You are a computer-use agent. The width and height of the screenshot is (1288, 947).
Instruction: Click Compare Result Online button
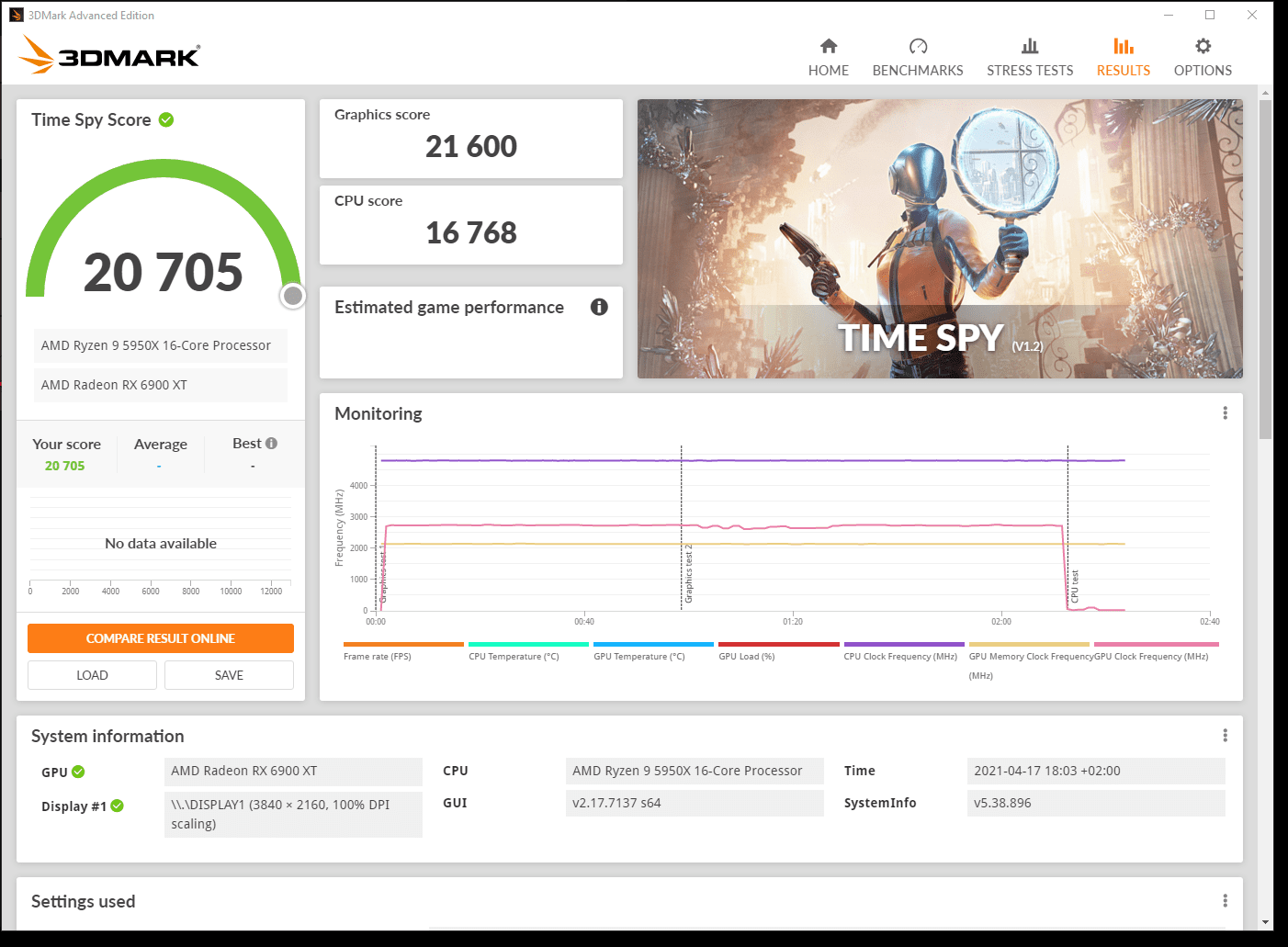(161, 638)
